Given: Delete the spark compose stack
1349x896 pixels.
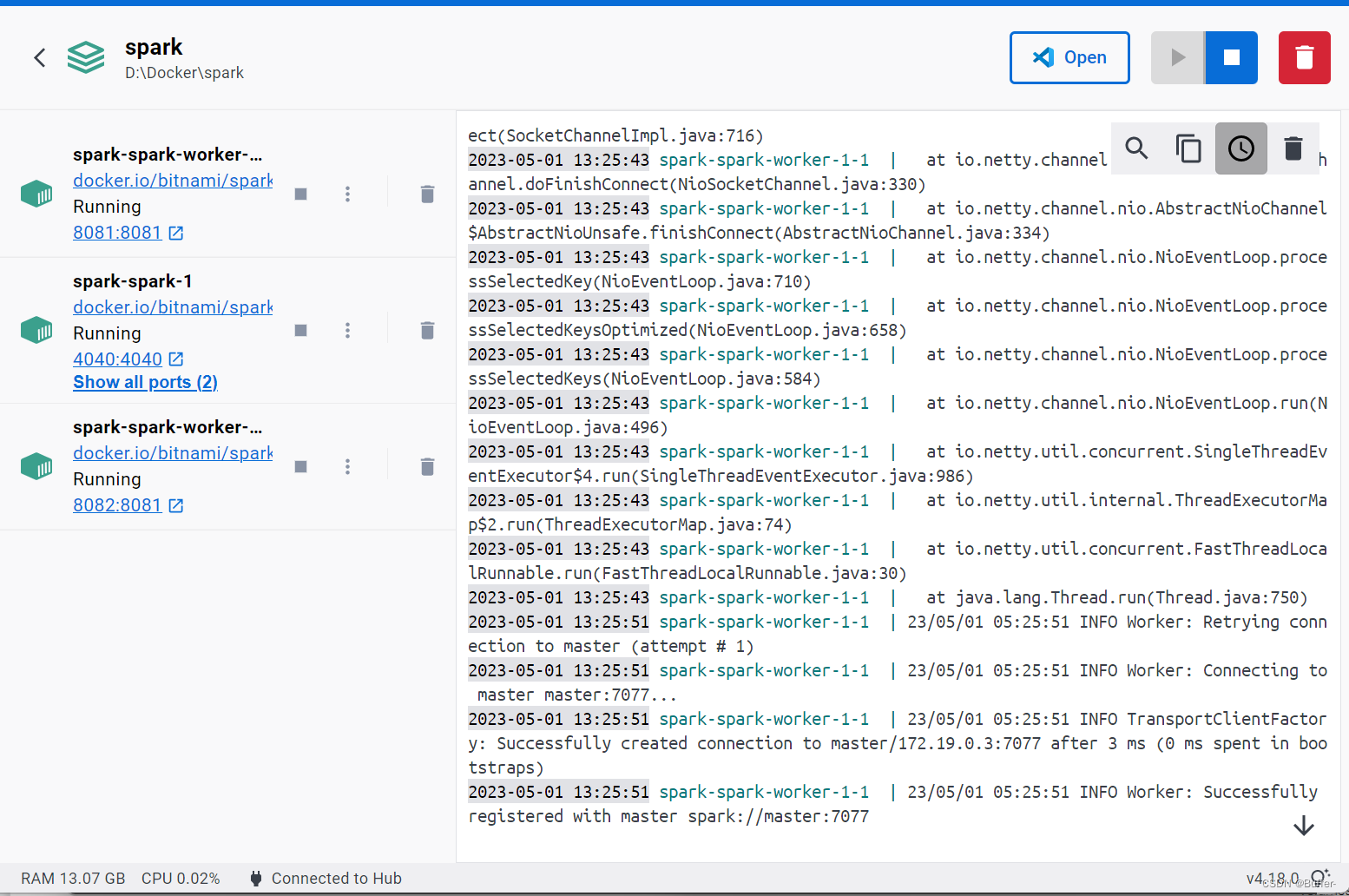Looking at the screenshot, I should (x=1304, y=58).
